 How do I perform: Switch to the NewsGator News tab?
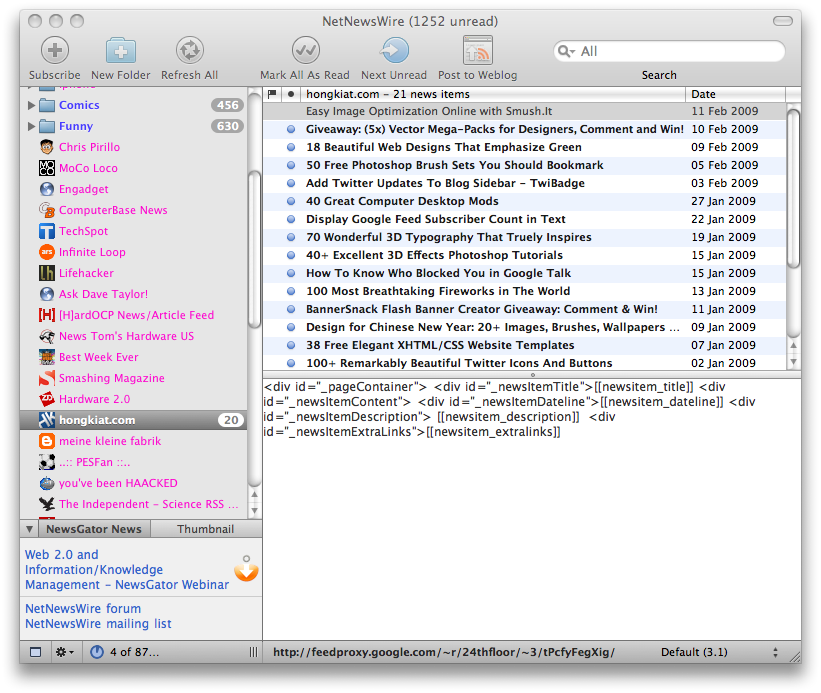94,529
